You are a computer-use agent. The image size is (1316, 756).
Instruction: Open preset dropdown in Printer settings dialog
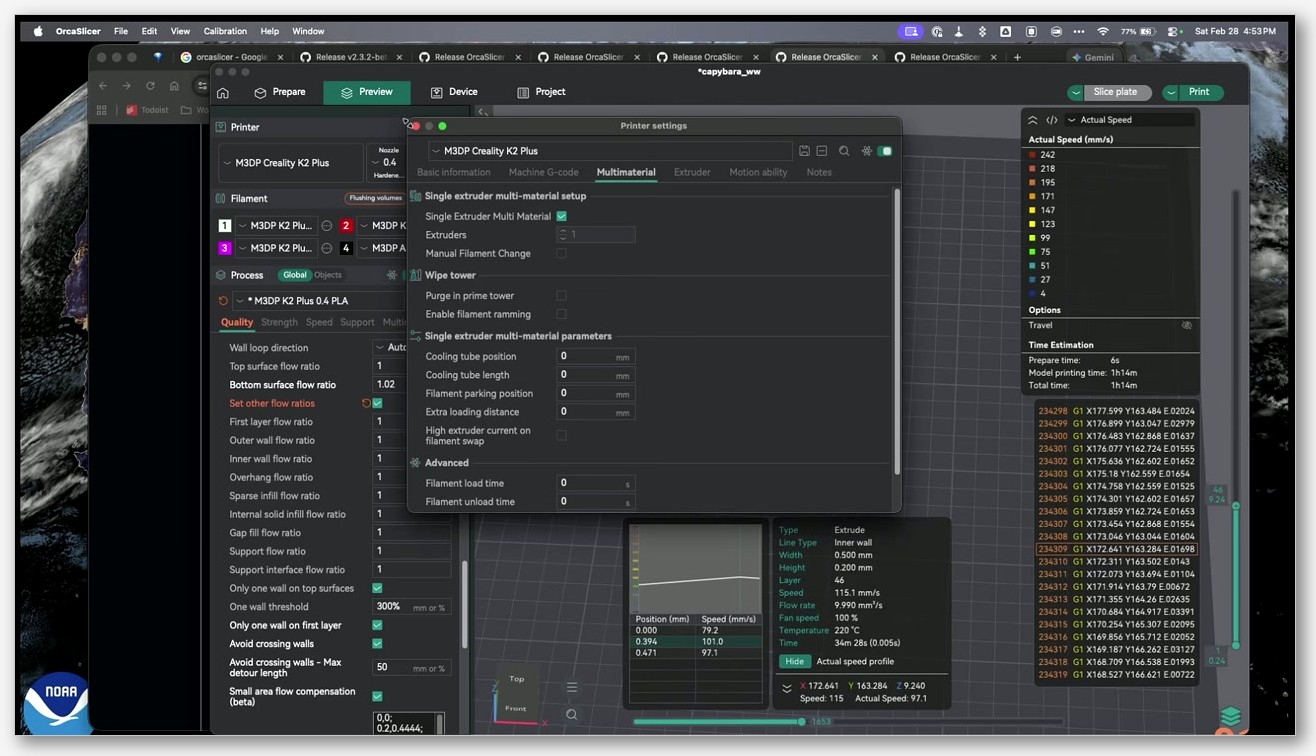[609, 151]
